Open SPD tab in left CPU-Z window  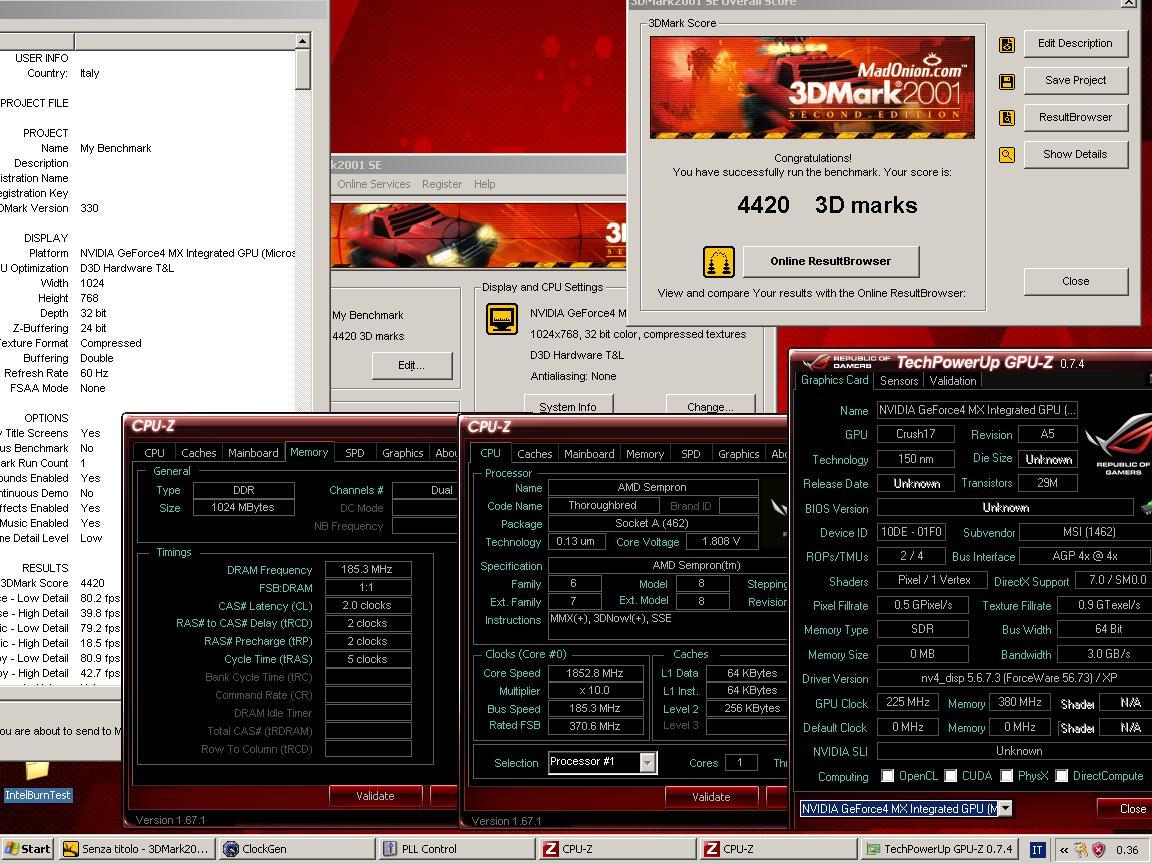(x=355, y=453)
